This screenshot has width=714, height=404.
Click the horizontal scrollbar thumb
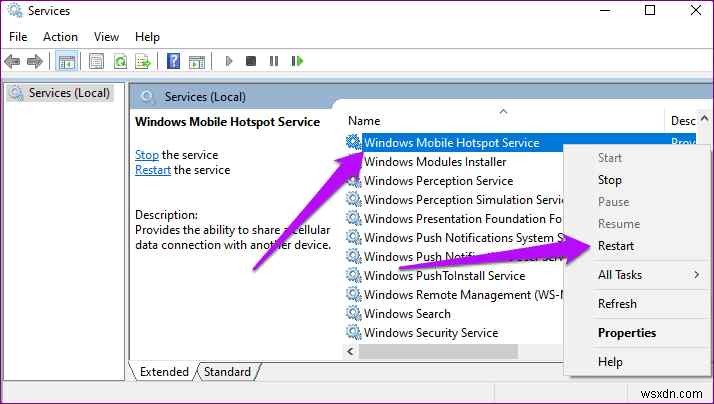click(438, 351)
